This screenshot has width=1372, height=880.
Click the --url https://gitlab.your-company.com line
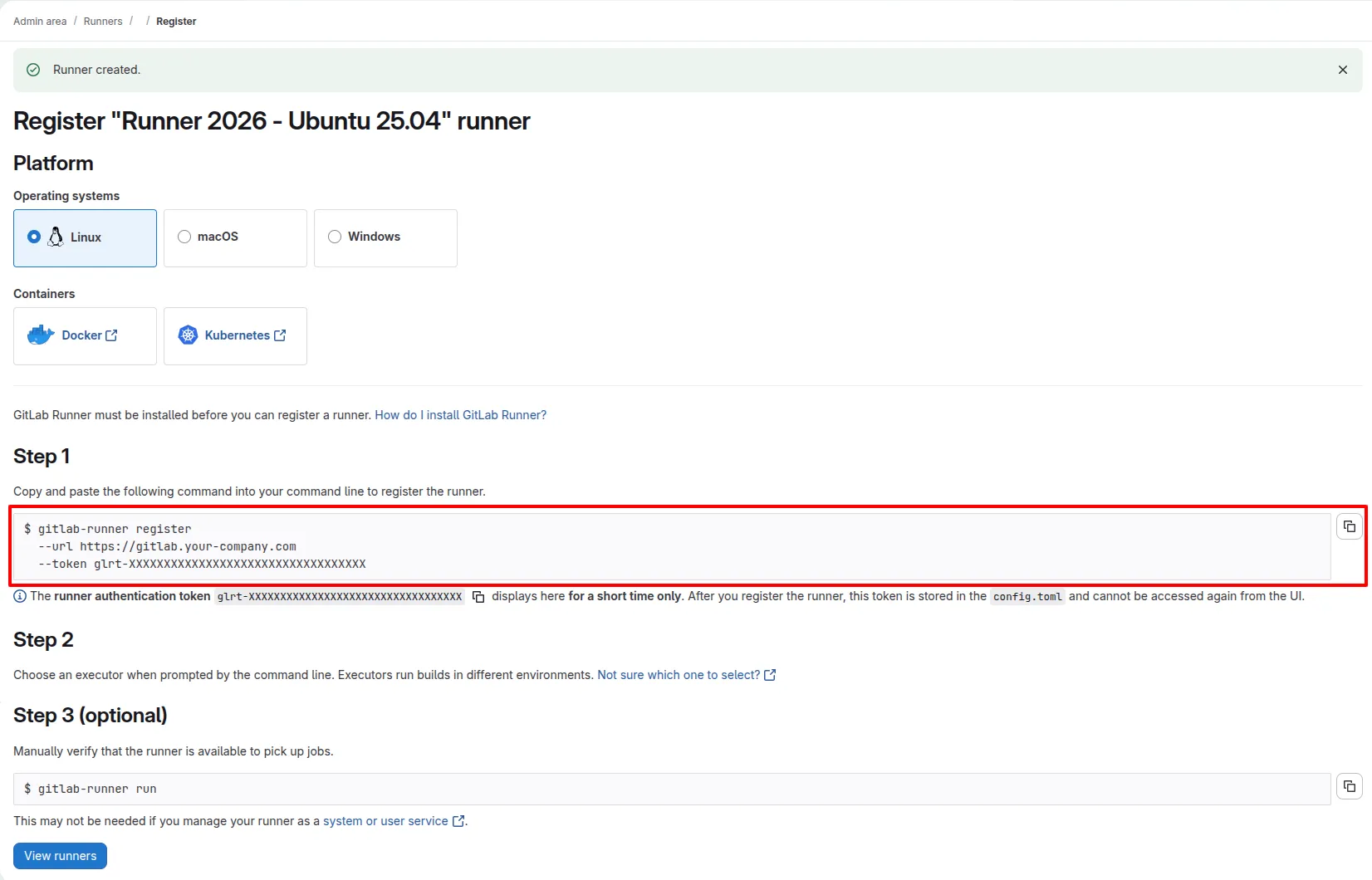(x=167, y=546)
